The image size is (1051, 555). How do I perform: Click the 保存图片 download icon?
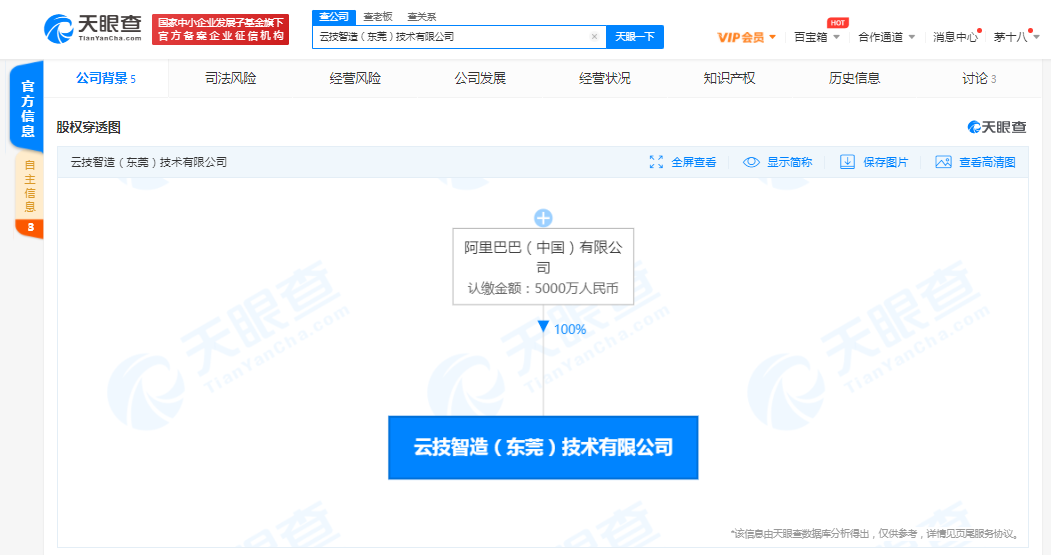tap(847, 162)
